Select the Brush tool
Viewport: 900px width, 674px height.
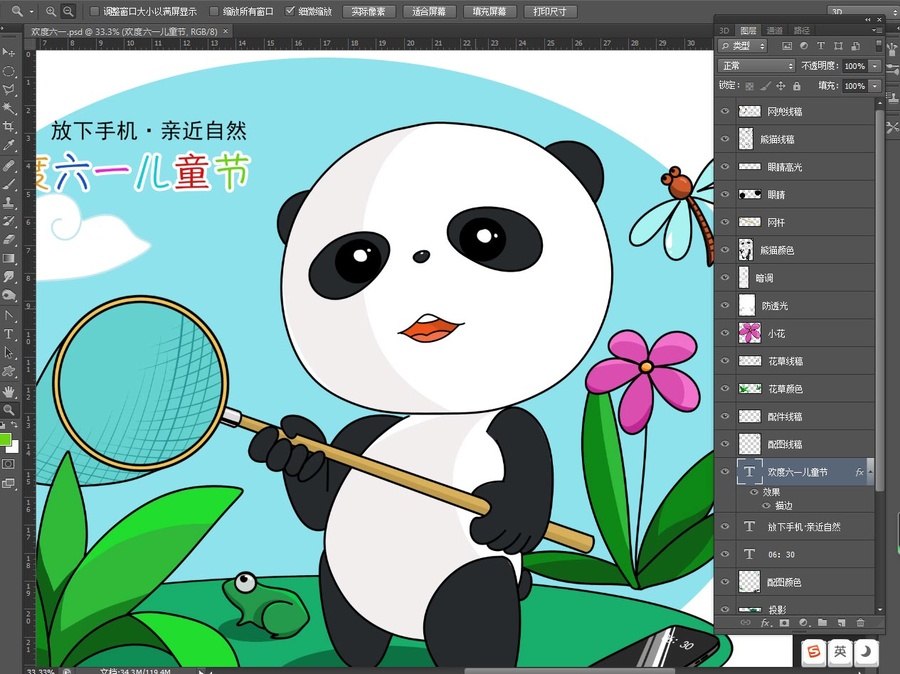[x=9, y=184]
